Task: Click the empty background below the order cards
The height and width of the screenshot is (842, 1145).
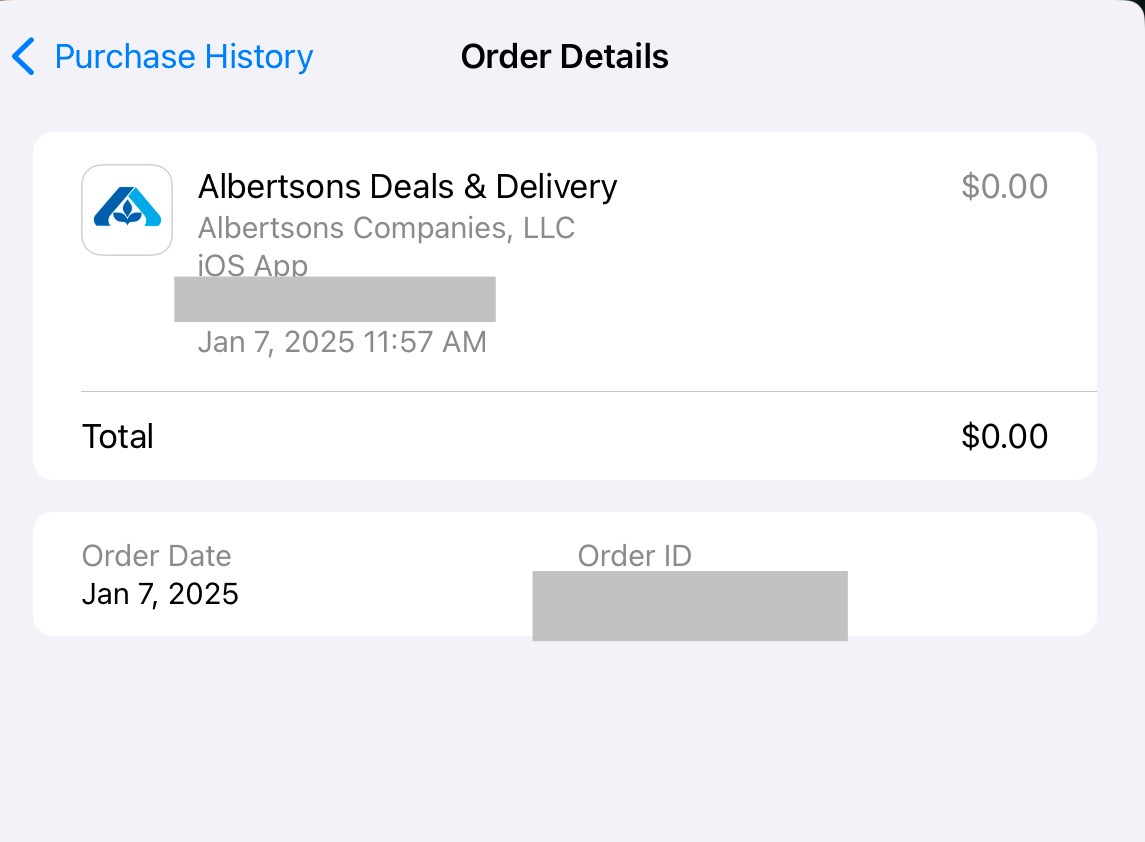Action: [572, 740]
